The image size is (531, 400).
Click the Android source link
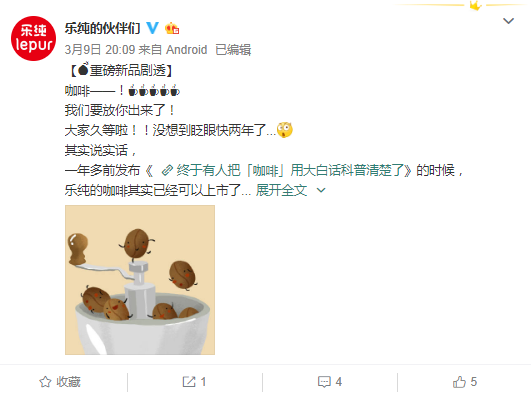coord(187,50)
